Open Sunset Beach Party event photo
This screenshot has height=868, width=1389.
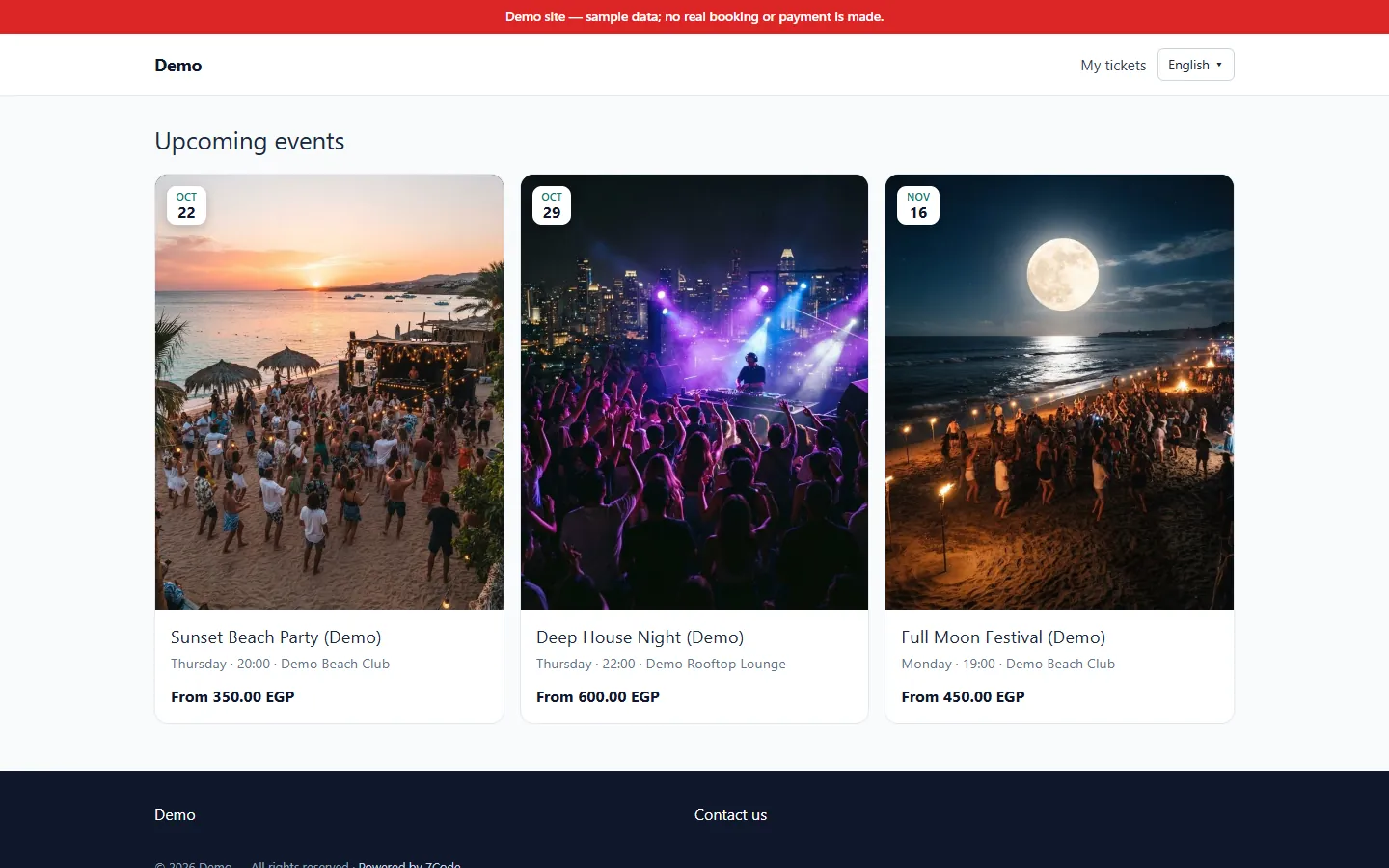[x=329, y=392]
